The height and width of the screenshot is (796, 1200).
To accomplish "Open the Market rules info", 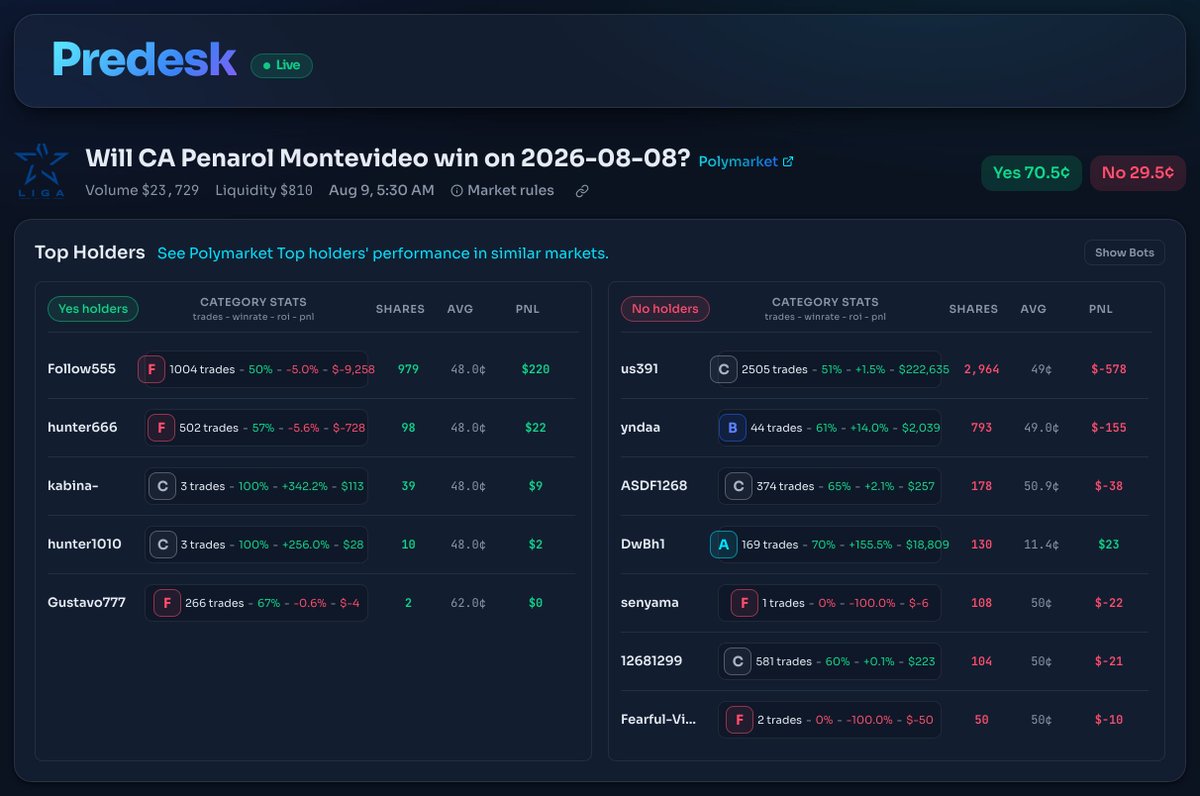I will (x=502, y=190).
